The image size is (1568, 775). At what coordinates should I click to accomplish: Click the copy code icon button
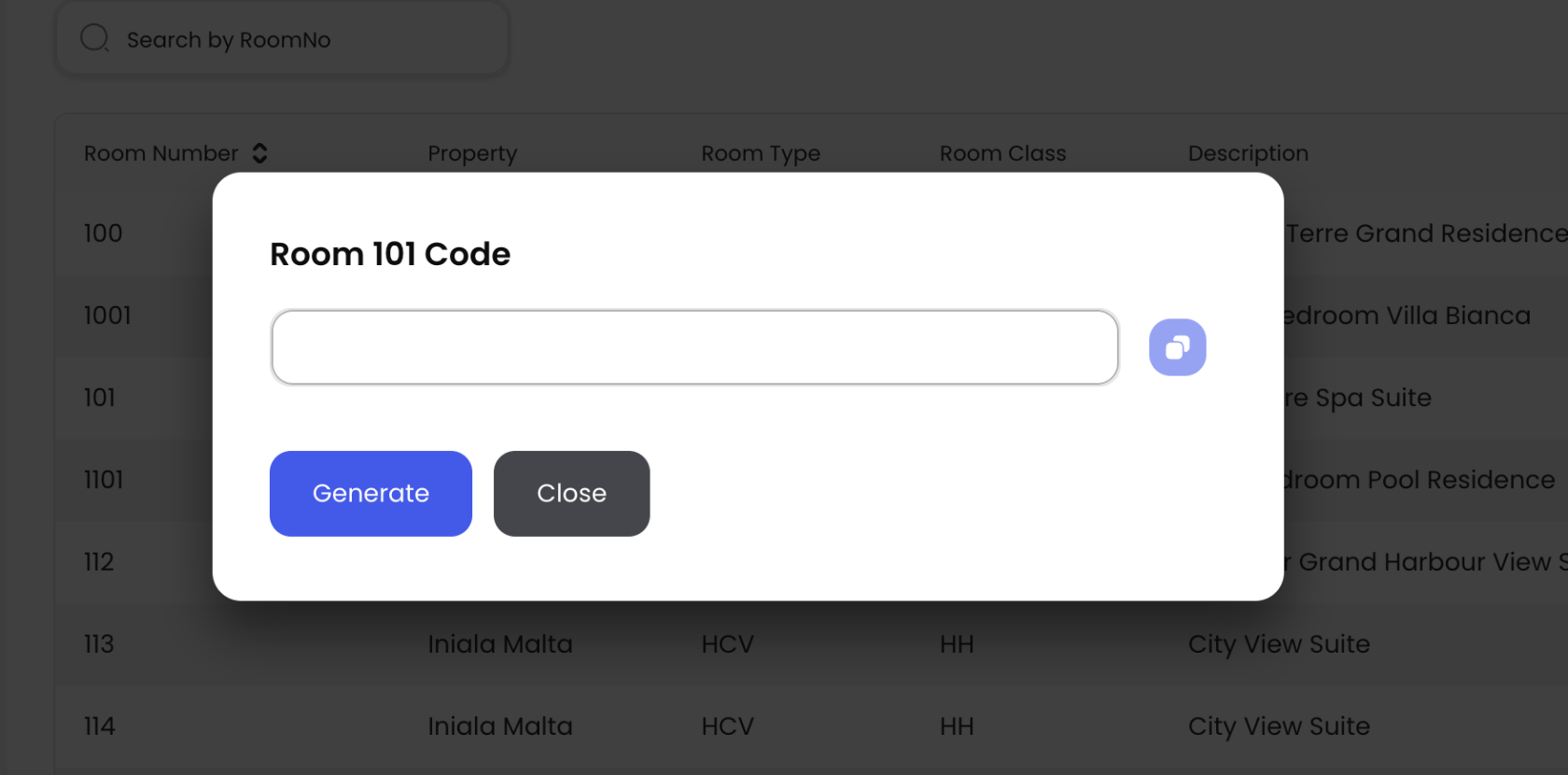tap(1177, 347)
